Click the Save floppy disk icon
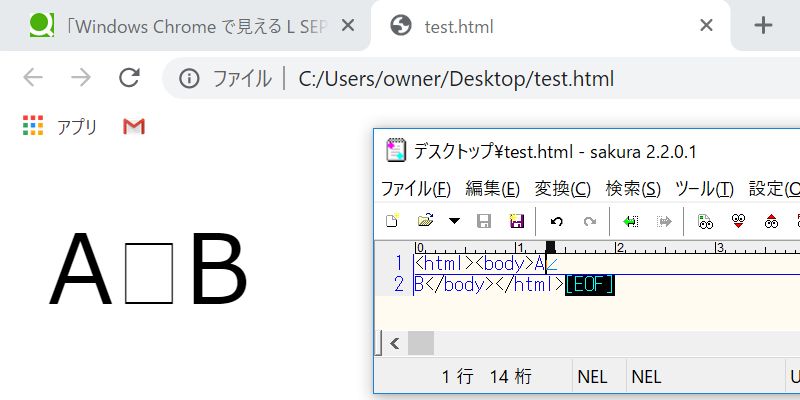 click(484, 221)
